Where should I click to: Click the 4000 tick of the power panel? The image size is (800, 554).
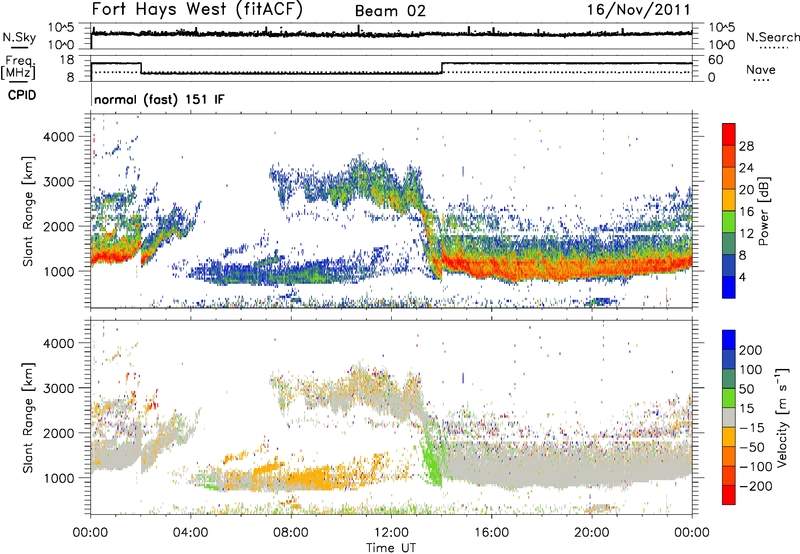coord(58,137)
